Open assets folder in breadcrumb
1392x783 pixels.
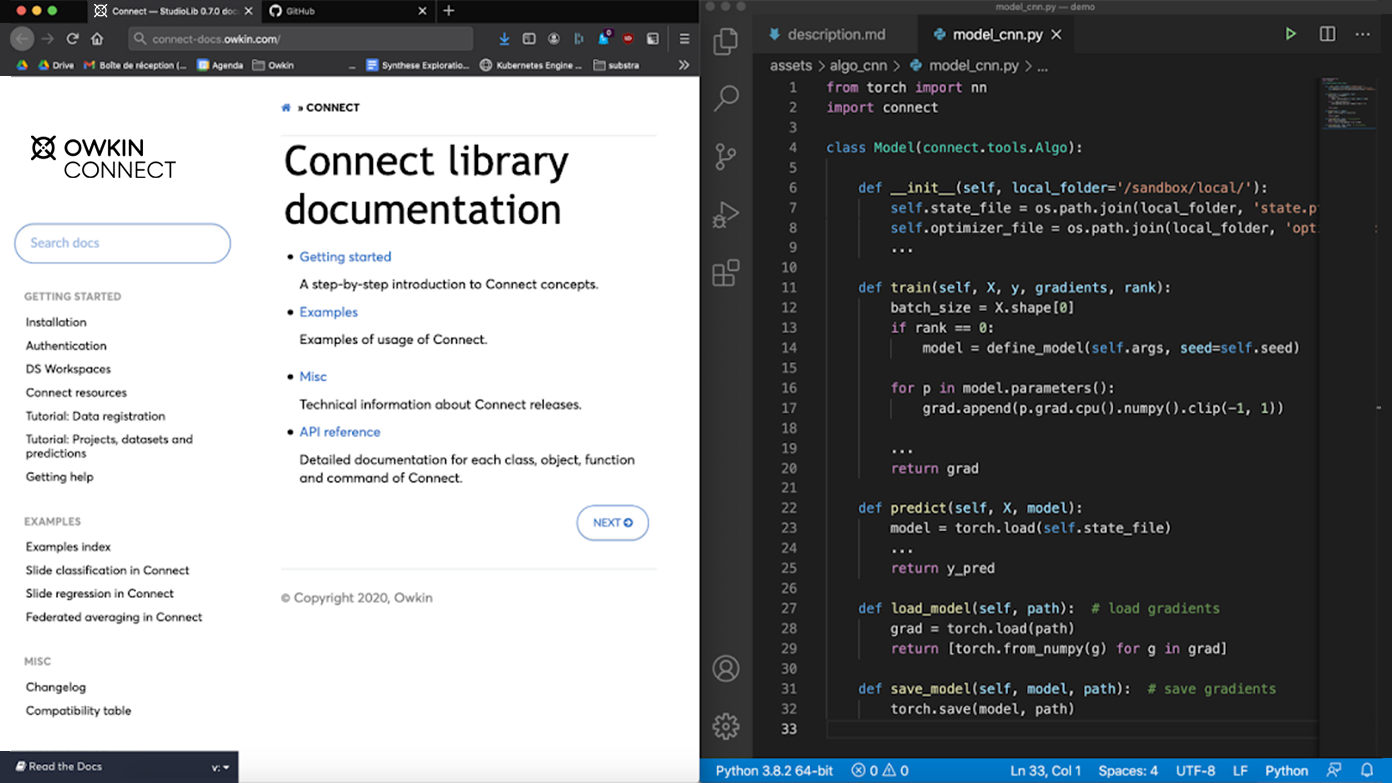point(791,66)
